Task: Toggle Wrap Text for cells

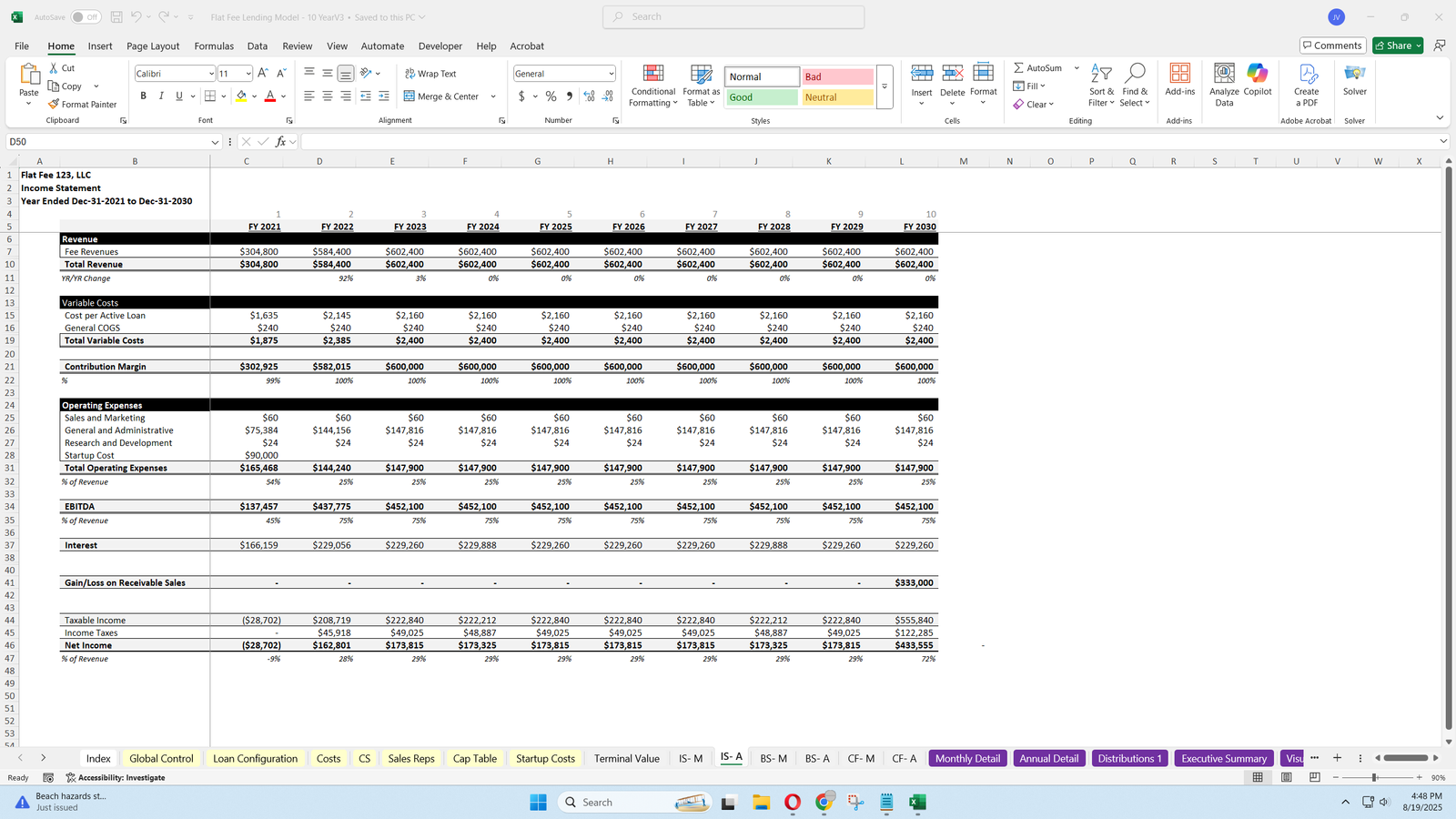Action: click(x=430, y=74)
